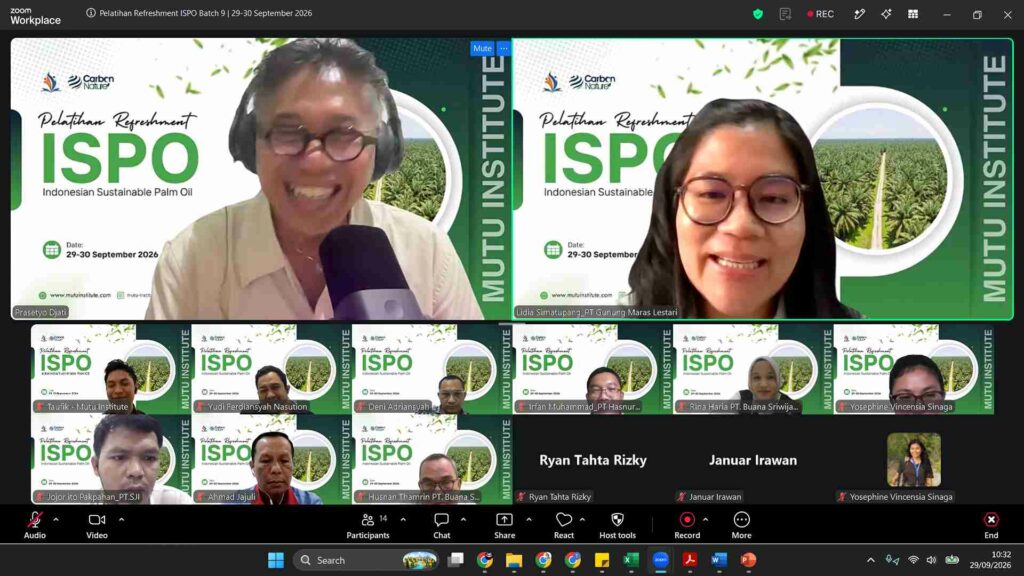
Task: Open Sticky Notes from taskbar
Action: pos(601,560)
